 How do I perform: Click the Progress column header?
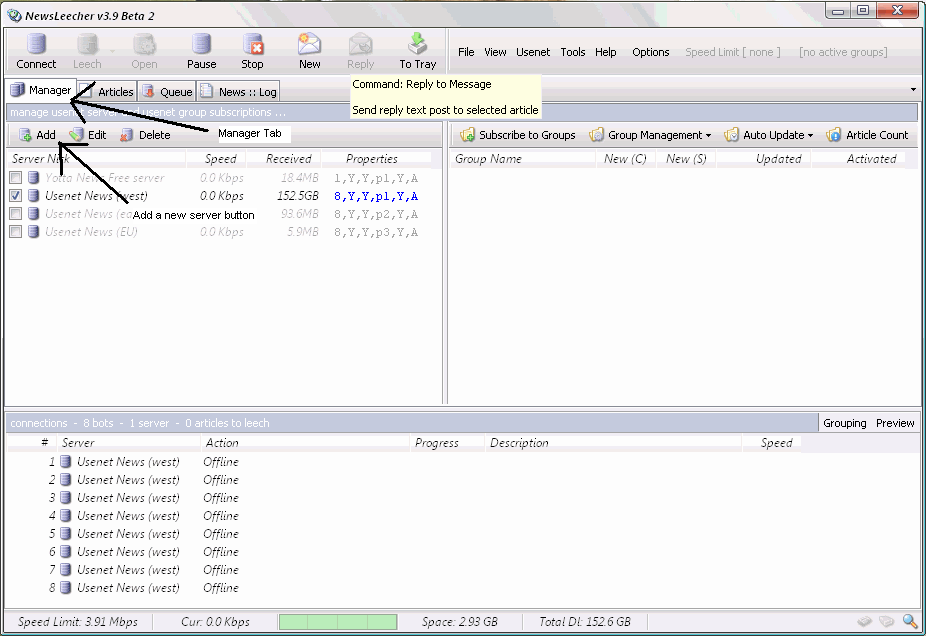(x=448, y=442)
